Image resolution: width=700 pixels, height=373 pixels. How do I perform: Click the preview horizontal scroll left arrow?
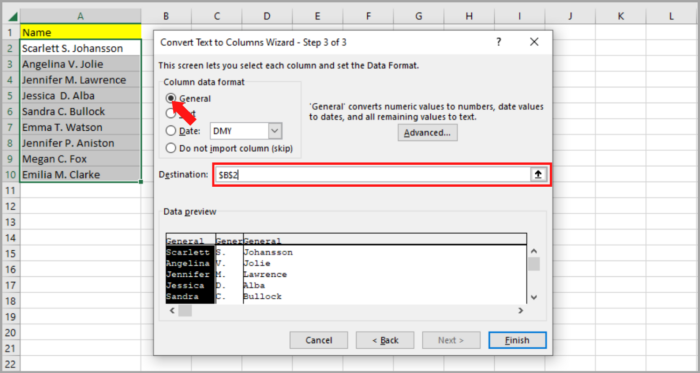pos(172,311)
